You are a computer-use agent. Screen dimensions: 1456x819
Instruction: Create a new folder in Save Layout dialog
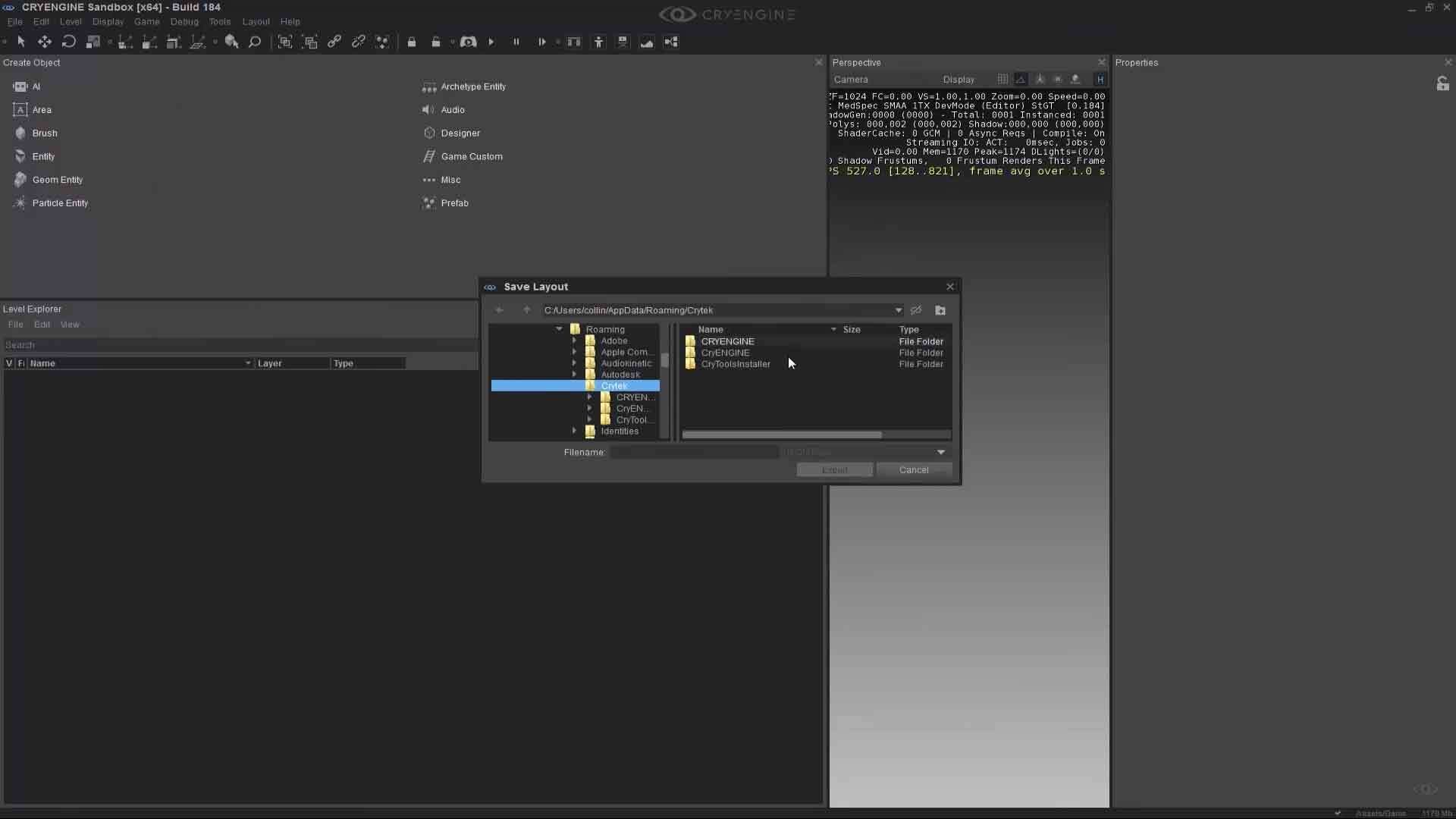940,310
